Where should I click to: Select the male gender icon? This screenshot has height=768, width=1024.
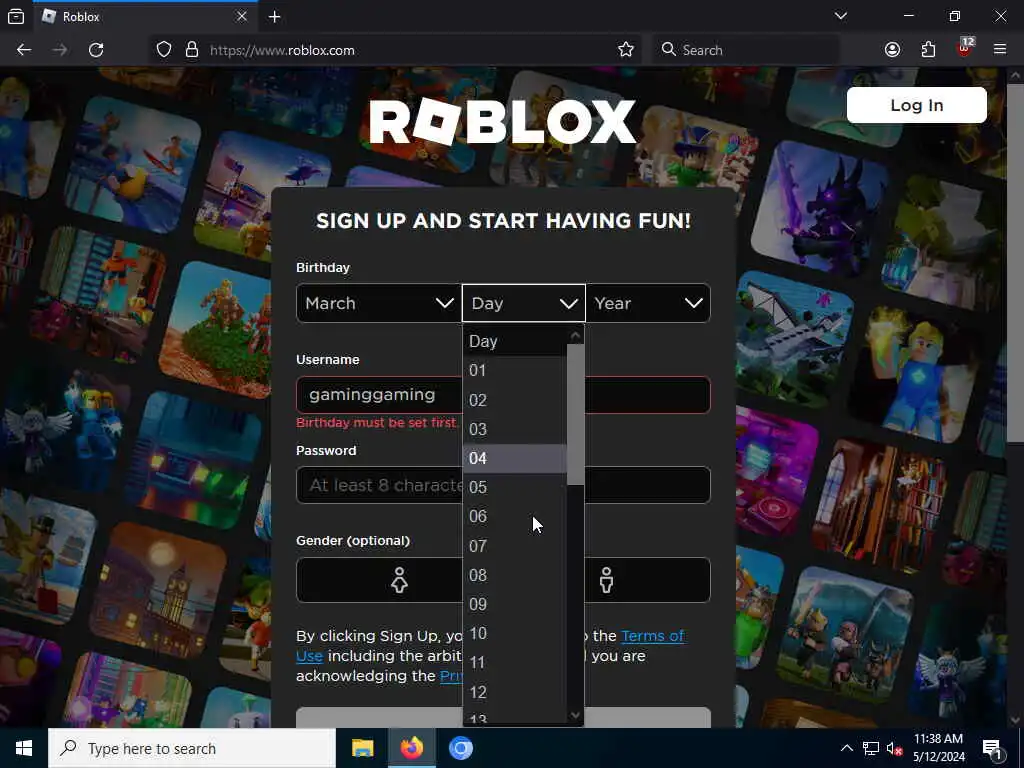point(606,580)
